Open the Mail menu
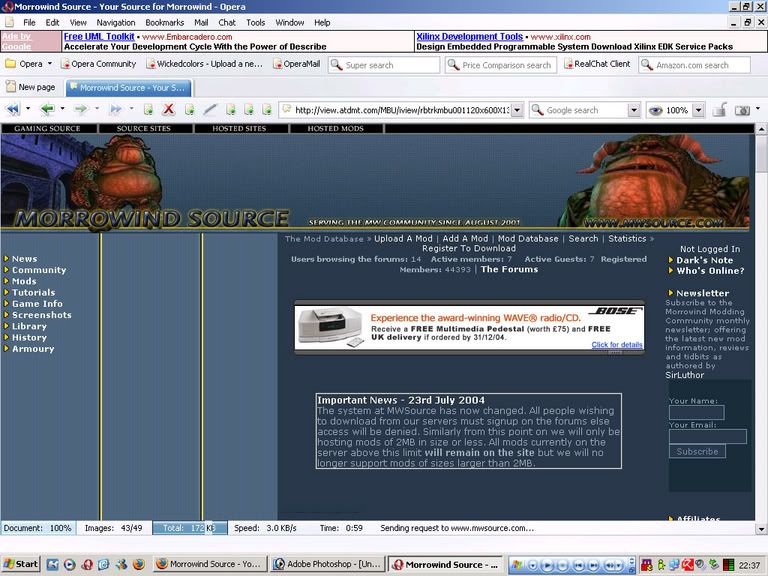Image resolution: width=768 pixels, height=576 pixels. pos(201,23)
